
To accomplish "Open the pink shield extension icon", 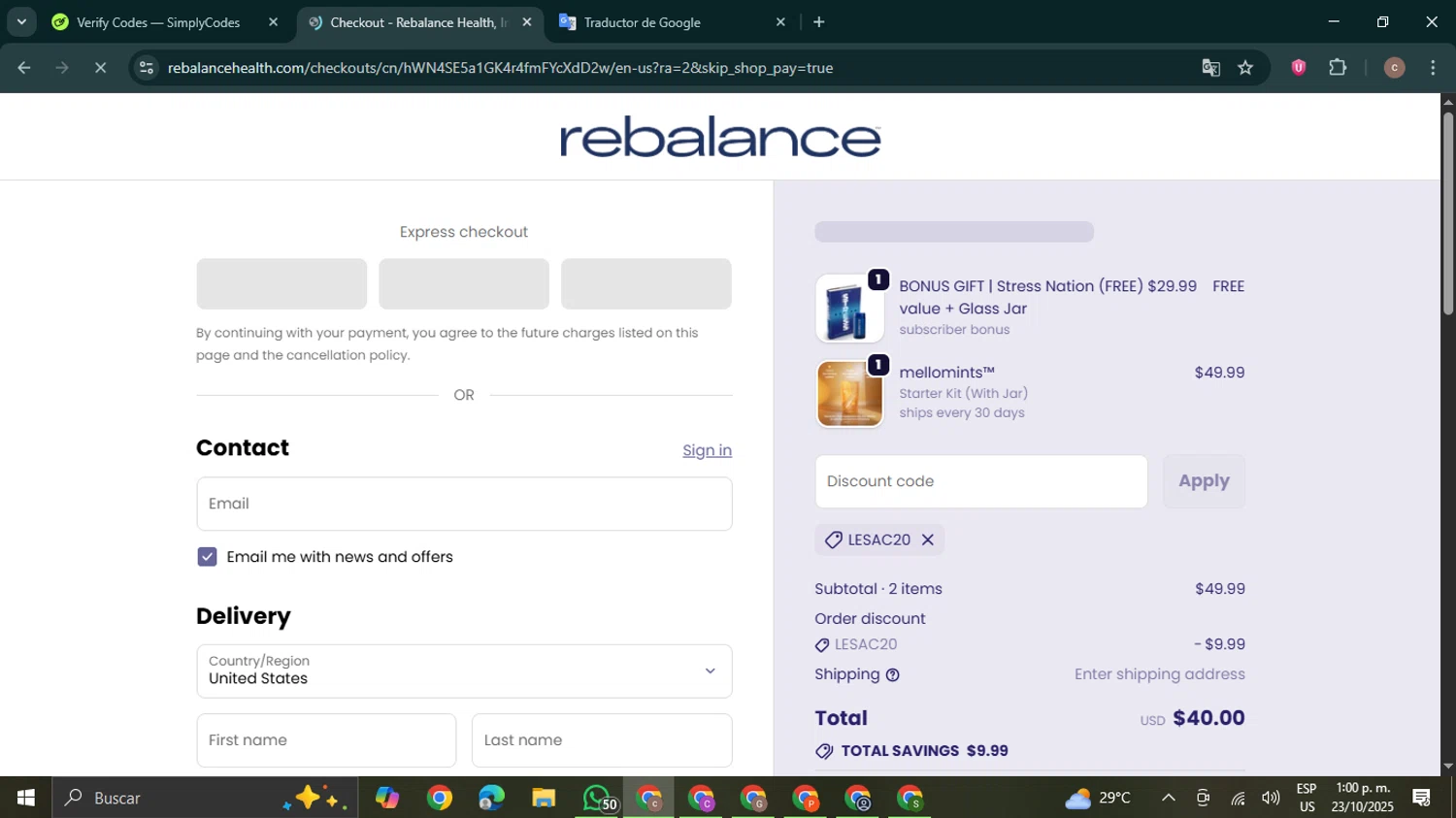I will coord(1299,68).
